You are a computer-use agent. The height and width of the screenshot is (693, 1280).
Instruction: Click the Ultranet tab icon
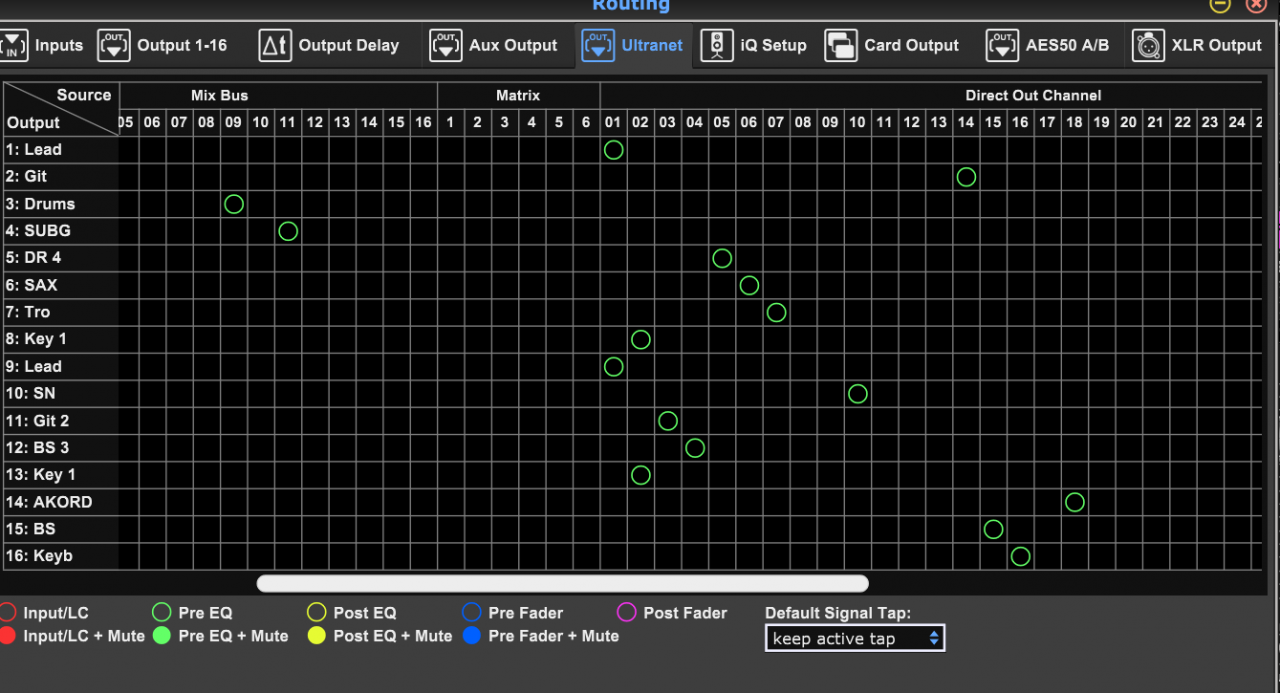tap(598, 45)
